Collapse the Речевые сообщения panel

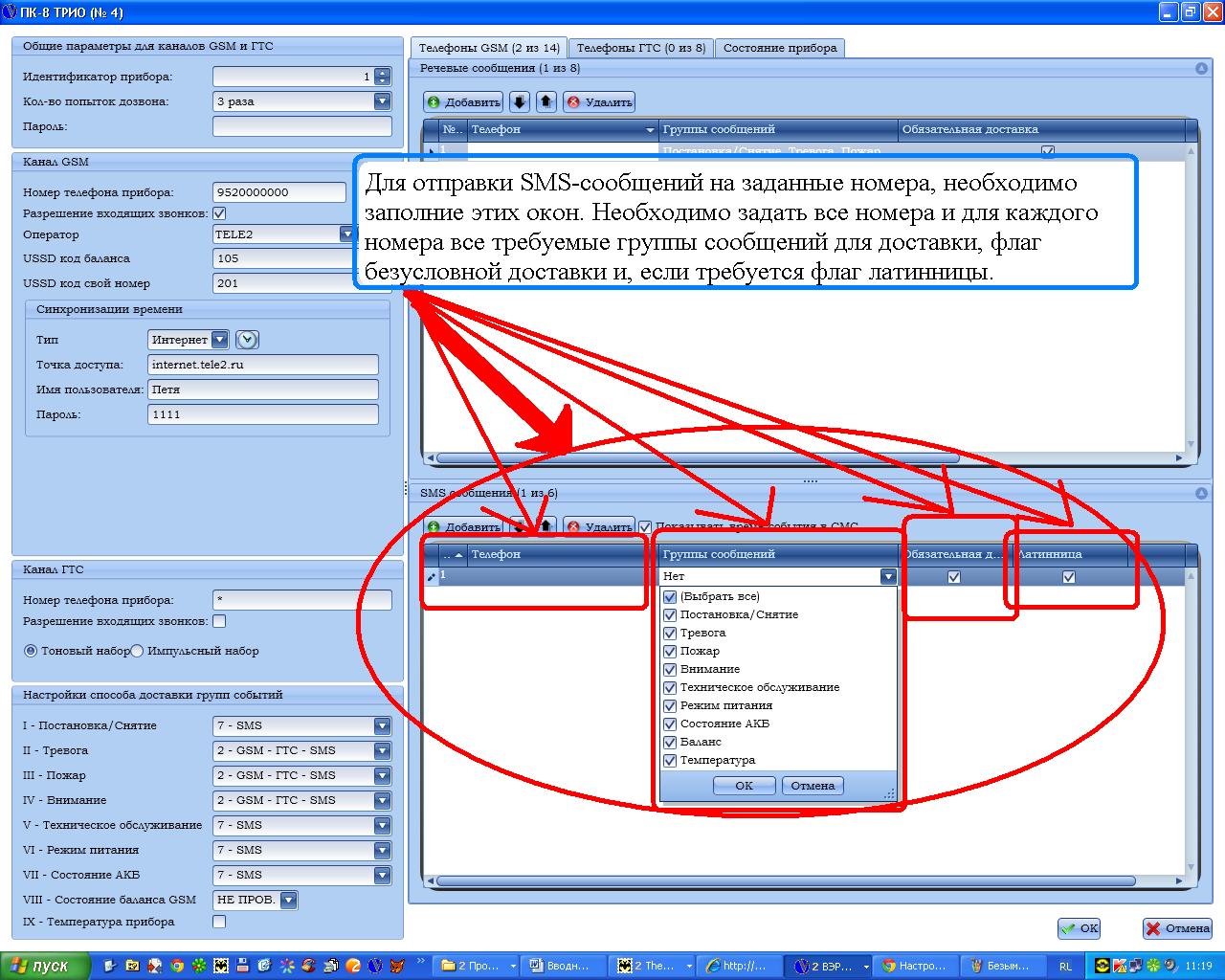coord(1201,69)
